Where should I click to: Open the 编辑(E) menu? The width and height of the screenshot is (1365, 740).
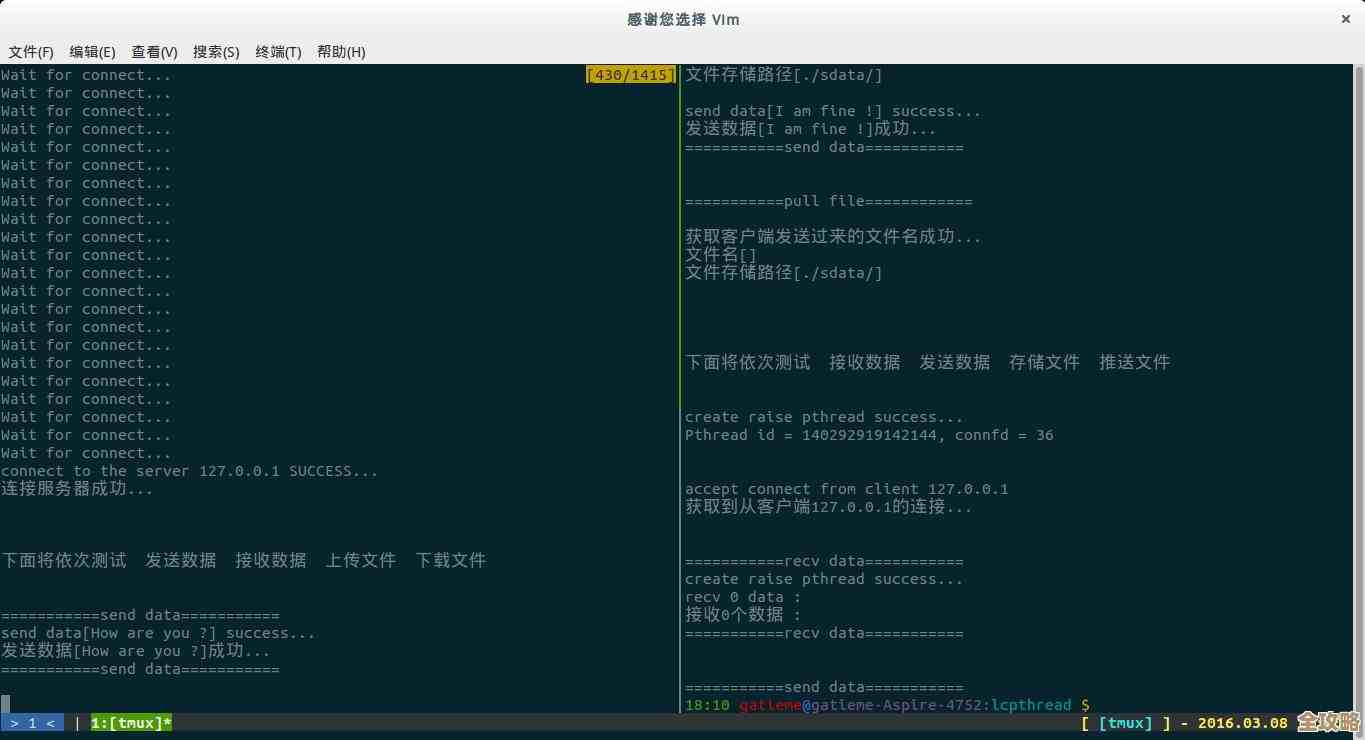92,51
